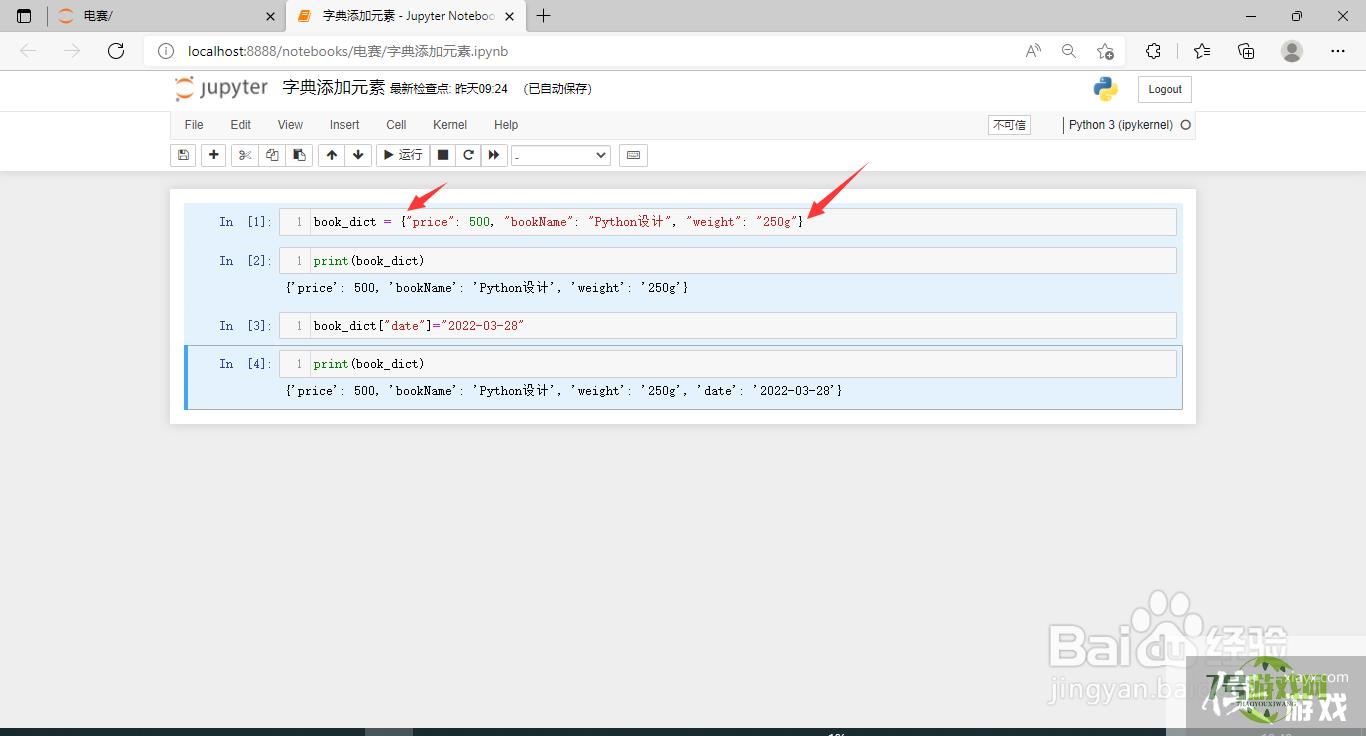This screenshot has width=1366, height=736.
Task: Paste cells below icon
Action: [299, 155]
